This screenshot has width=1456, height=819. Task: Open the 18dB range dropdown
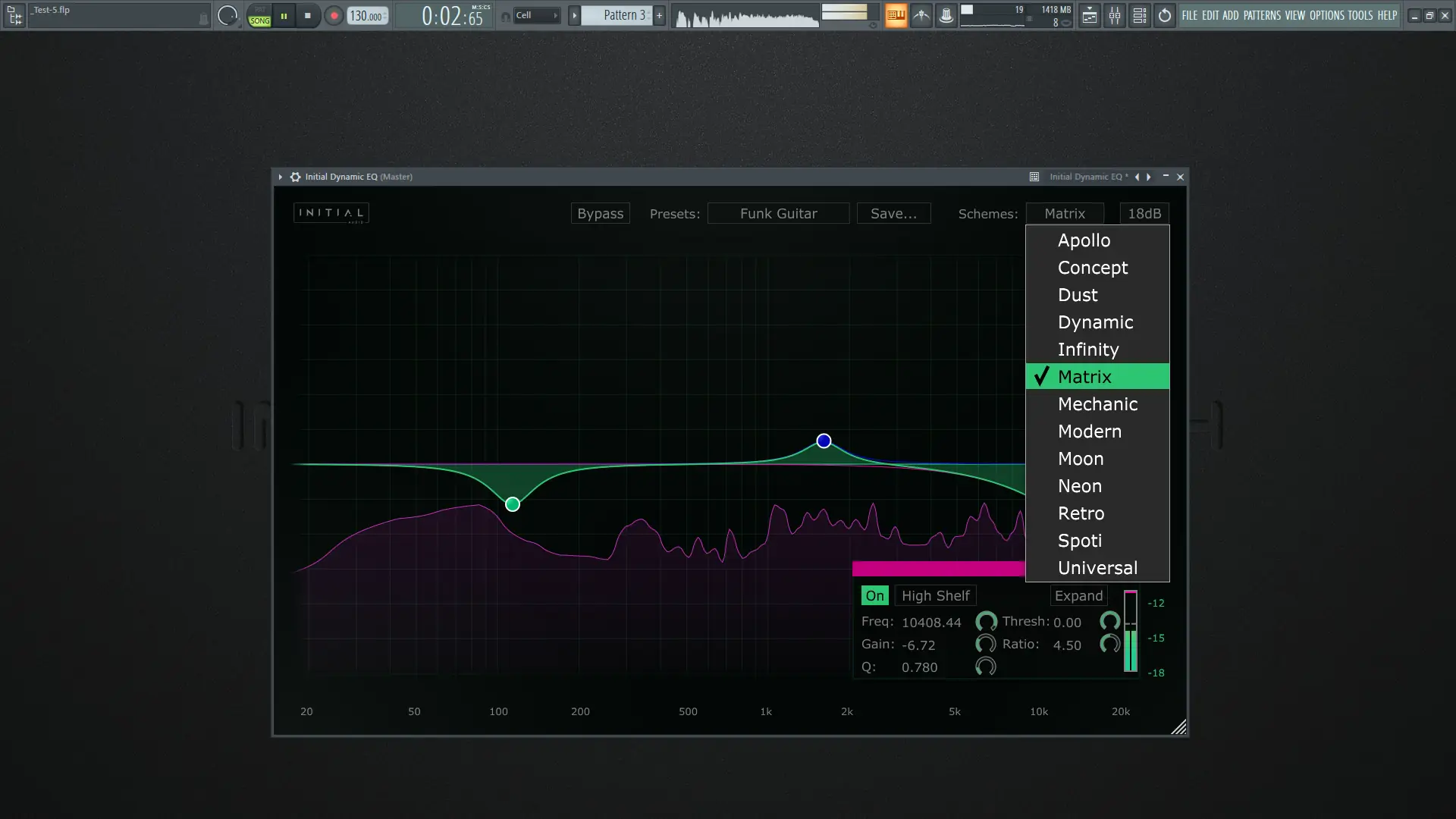click(1144, 214)
